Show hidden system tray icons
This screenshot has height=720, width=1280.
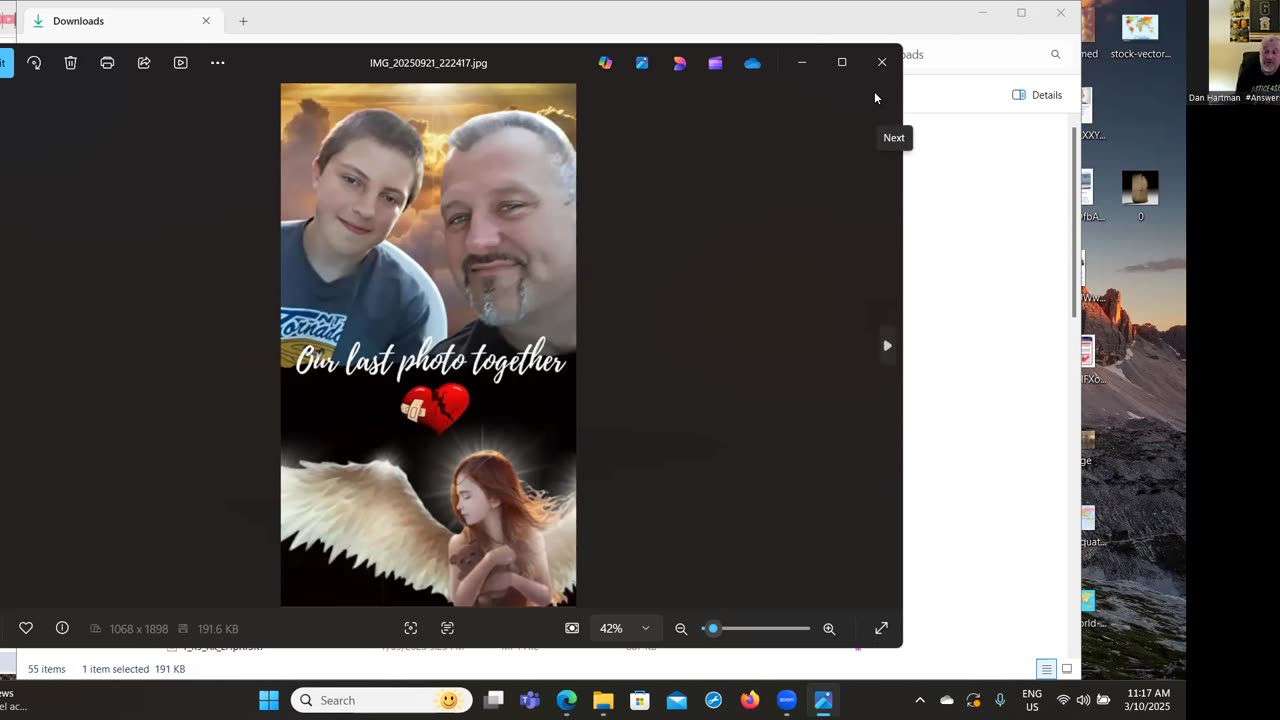(x=920, y=700)
